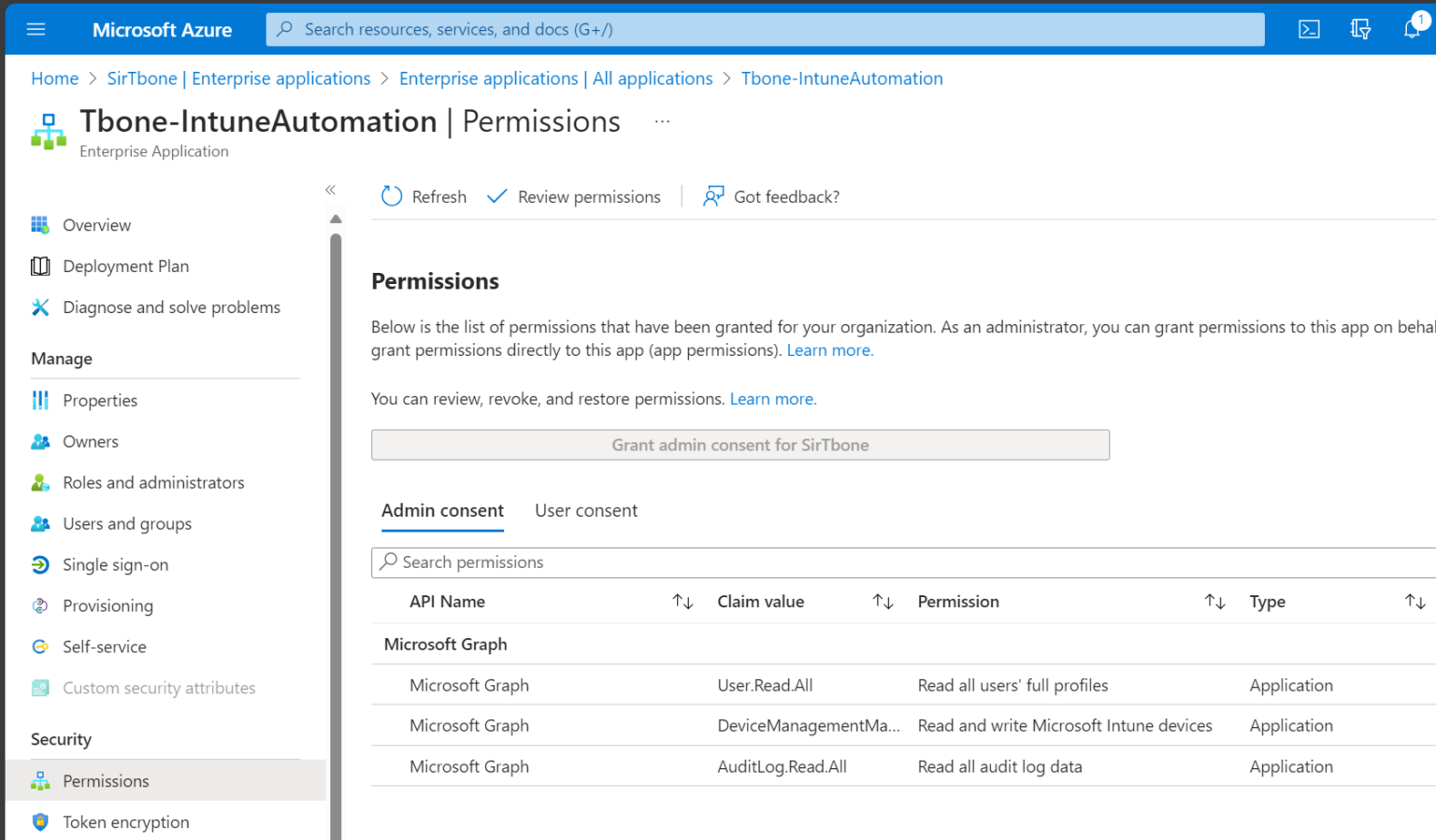Toggle sort on the API Name column
Viewport: 1436px width, 840px height.
[x=682, y=601]
